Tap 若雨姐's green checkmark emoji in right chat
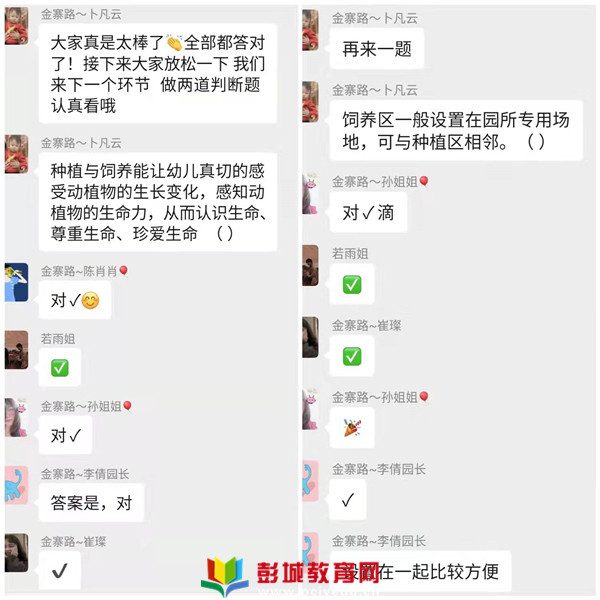 point(352,284)
